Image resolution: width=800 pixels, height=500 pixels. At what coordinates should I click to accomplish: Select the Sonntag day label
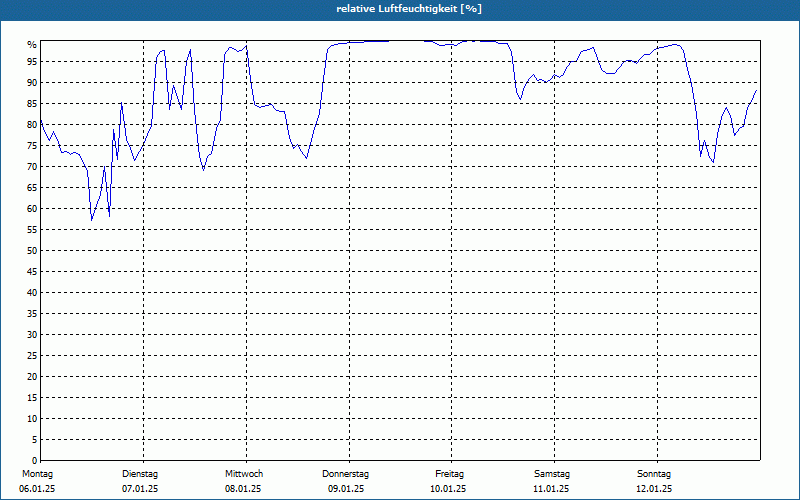coord(654,474)
